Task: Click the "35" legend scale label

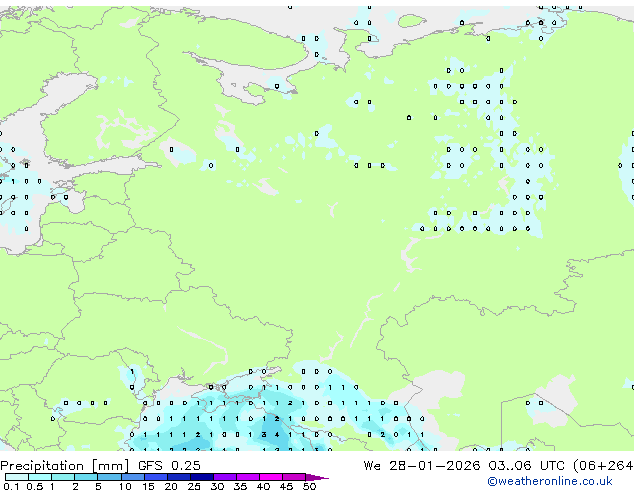Action: tap(240, 486)
